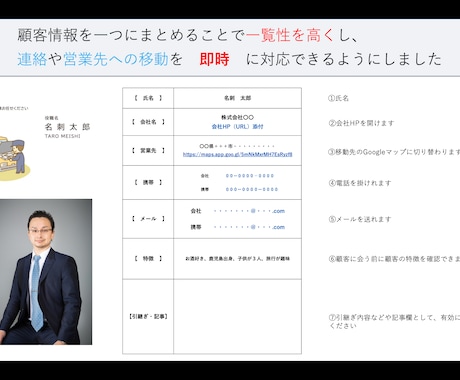Click the businessman portrait photo
Screen dimensions: 460x380
point(46,272)
